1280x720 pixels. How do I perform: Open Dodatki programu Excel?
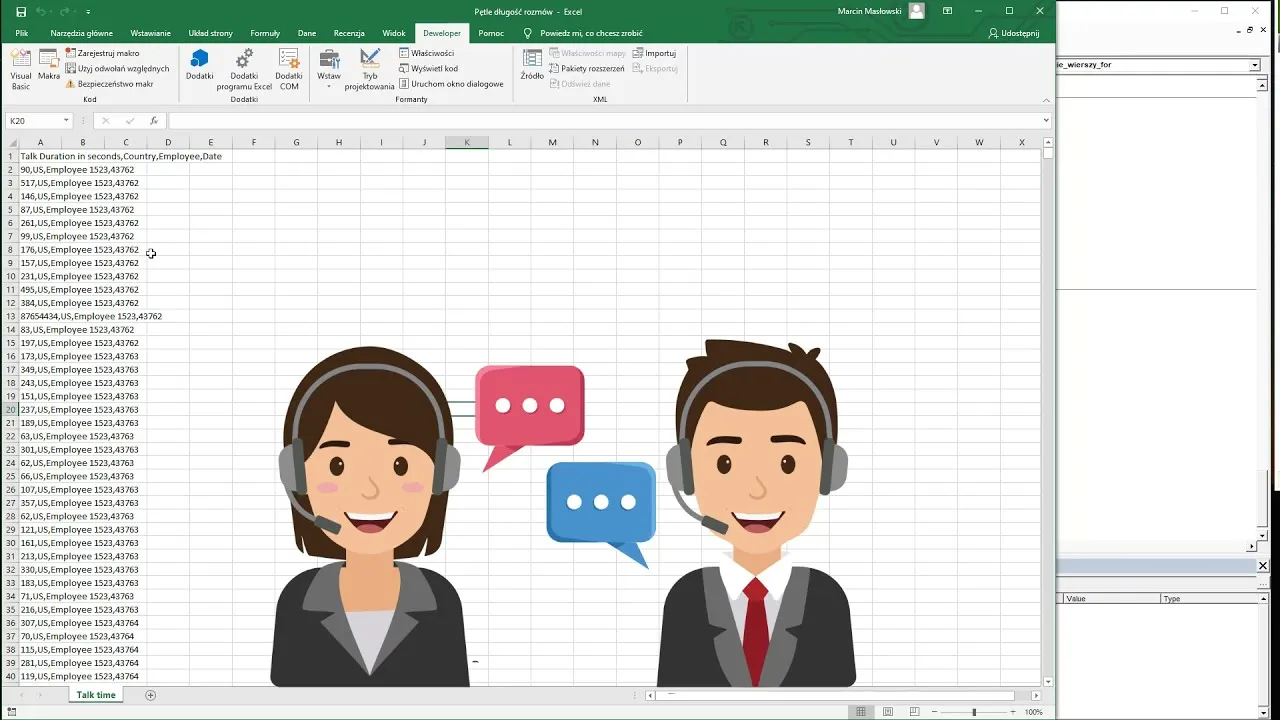point(244,68)
